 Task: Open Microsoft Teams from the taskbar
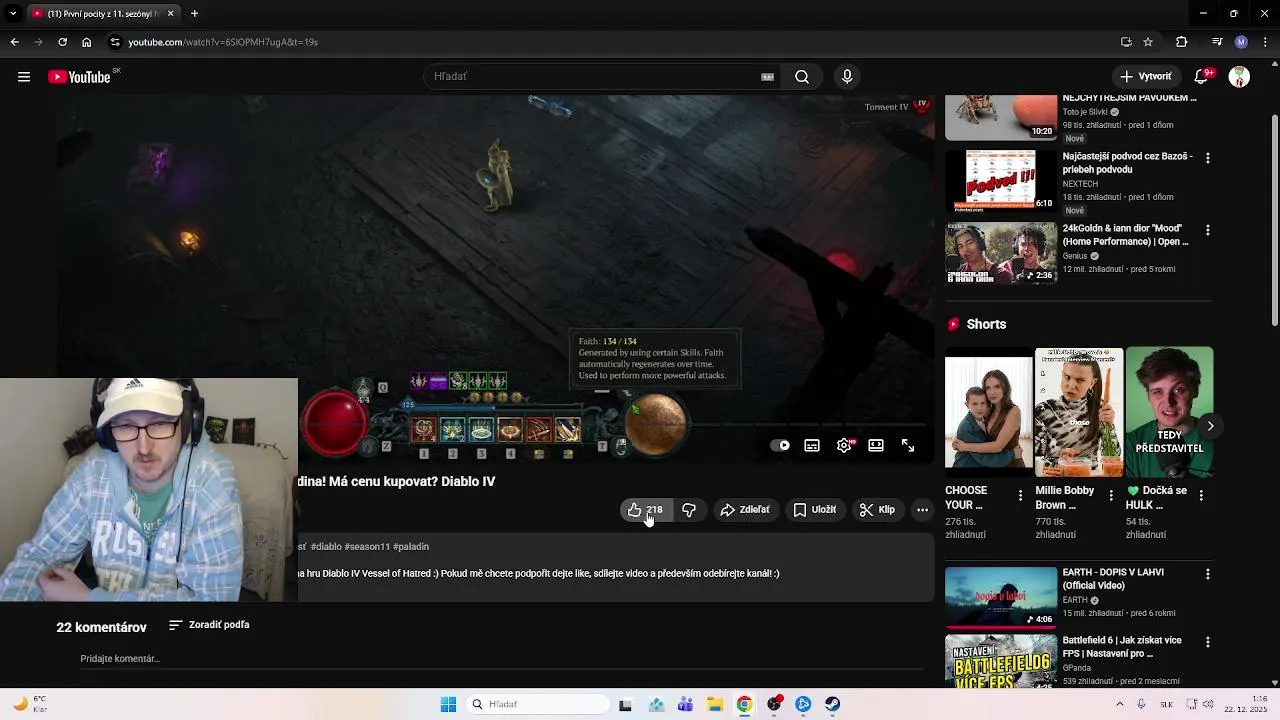(x=685, y=704)
